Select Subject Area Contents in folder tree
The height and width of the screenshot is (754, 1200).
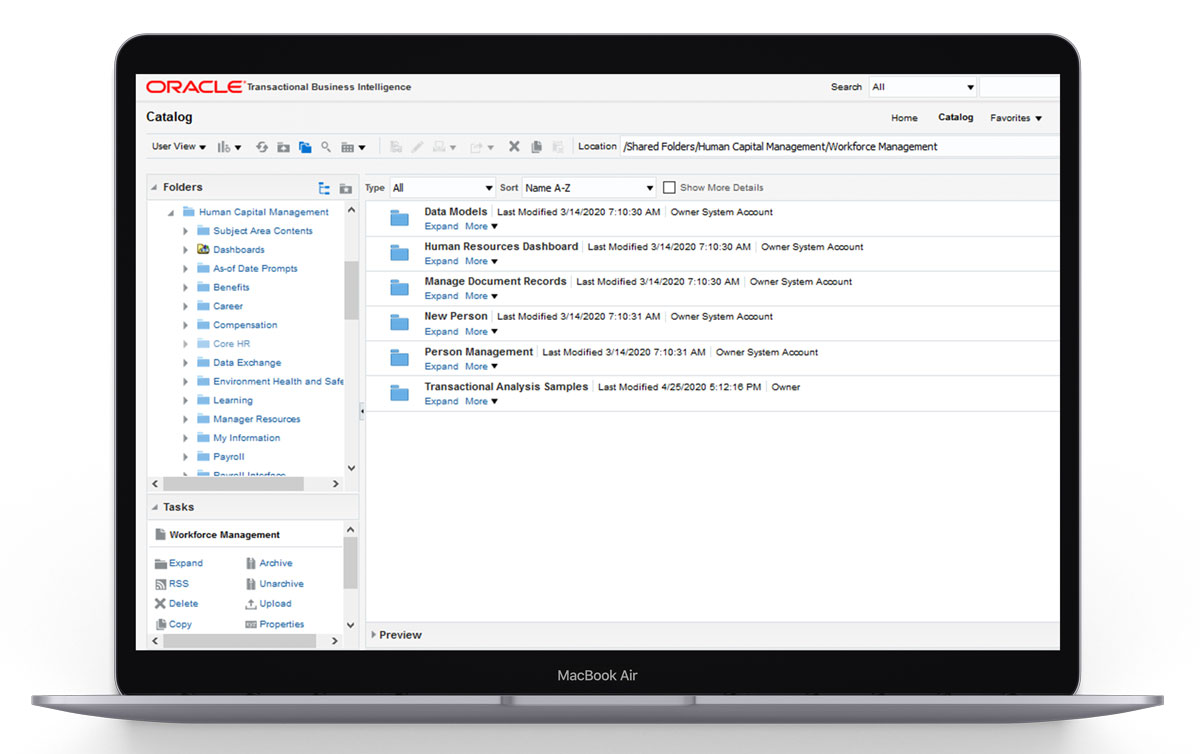tap(262, 231)
